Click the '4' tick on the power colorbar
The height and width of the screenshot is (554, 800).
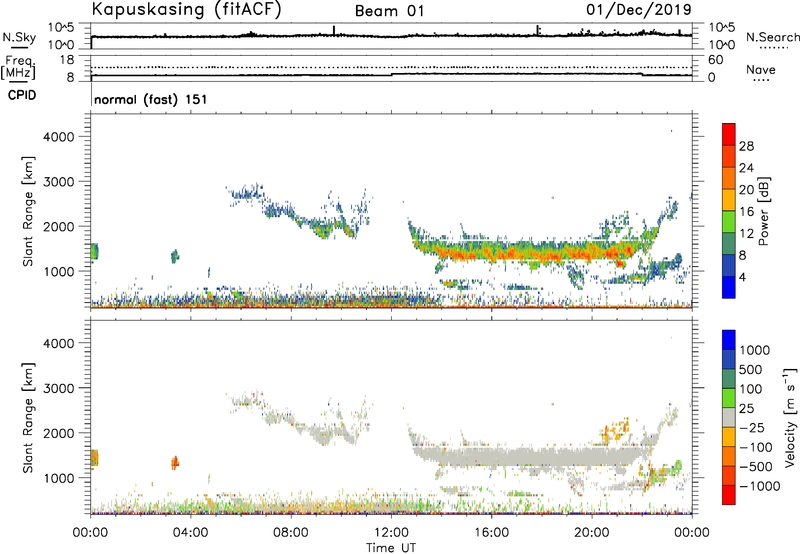pos(742,277)
